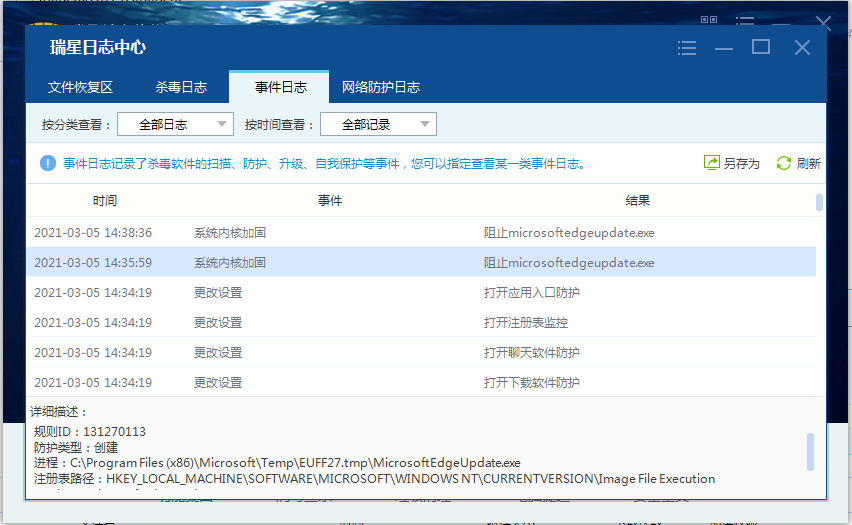
Task: Click the 防护类型：创建 line
Action: click(76, 447)
